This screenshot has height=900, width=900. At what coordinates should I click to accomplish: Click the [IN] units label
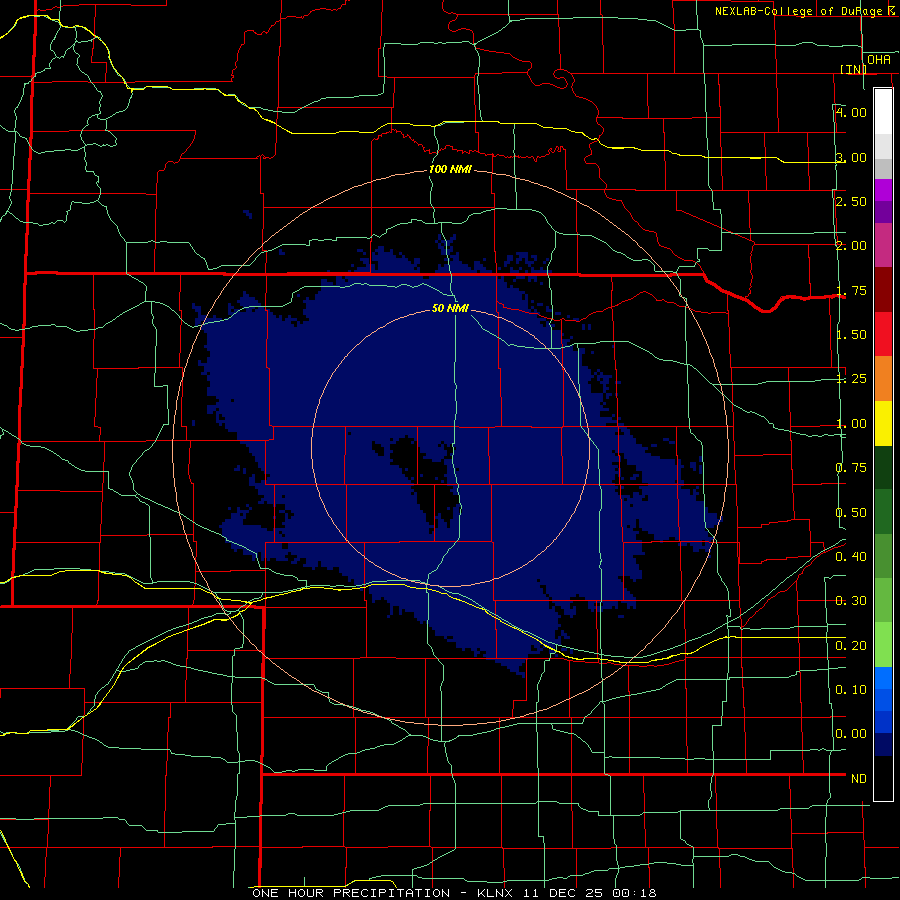tap(854, 69)
